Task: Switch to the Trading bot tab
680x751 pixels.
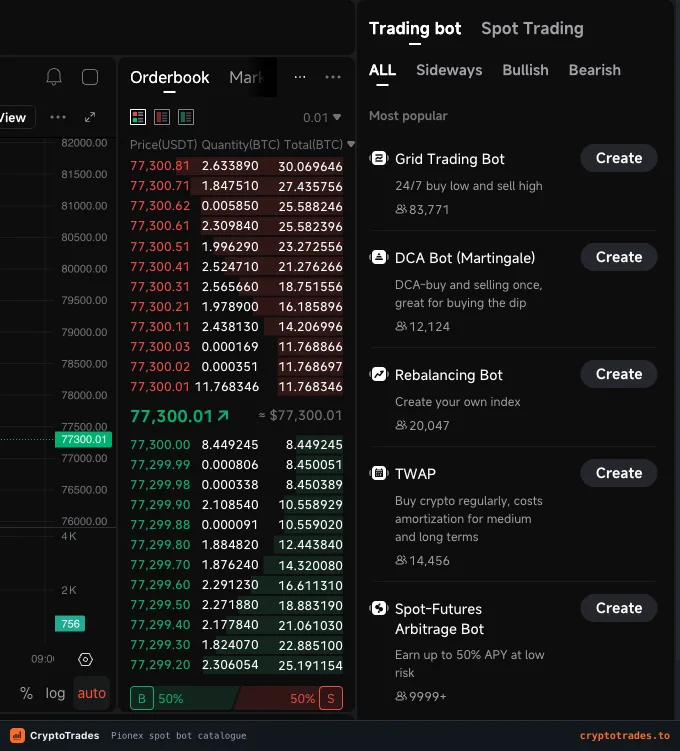Action: click(415, 29)
